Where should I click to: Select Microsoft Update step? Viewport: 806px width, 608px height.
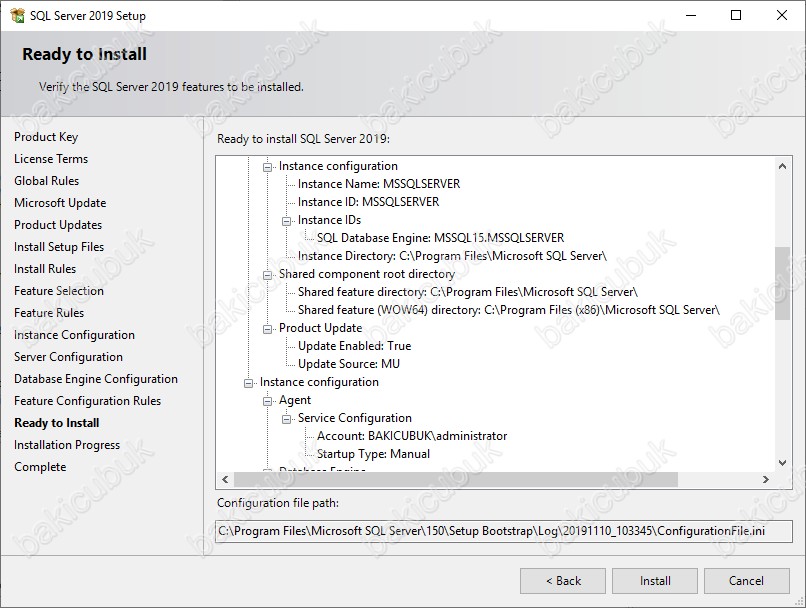[60, 203]
